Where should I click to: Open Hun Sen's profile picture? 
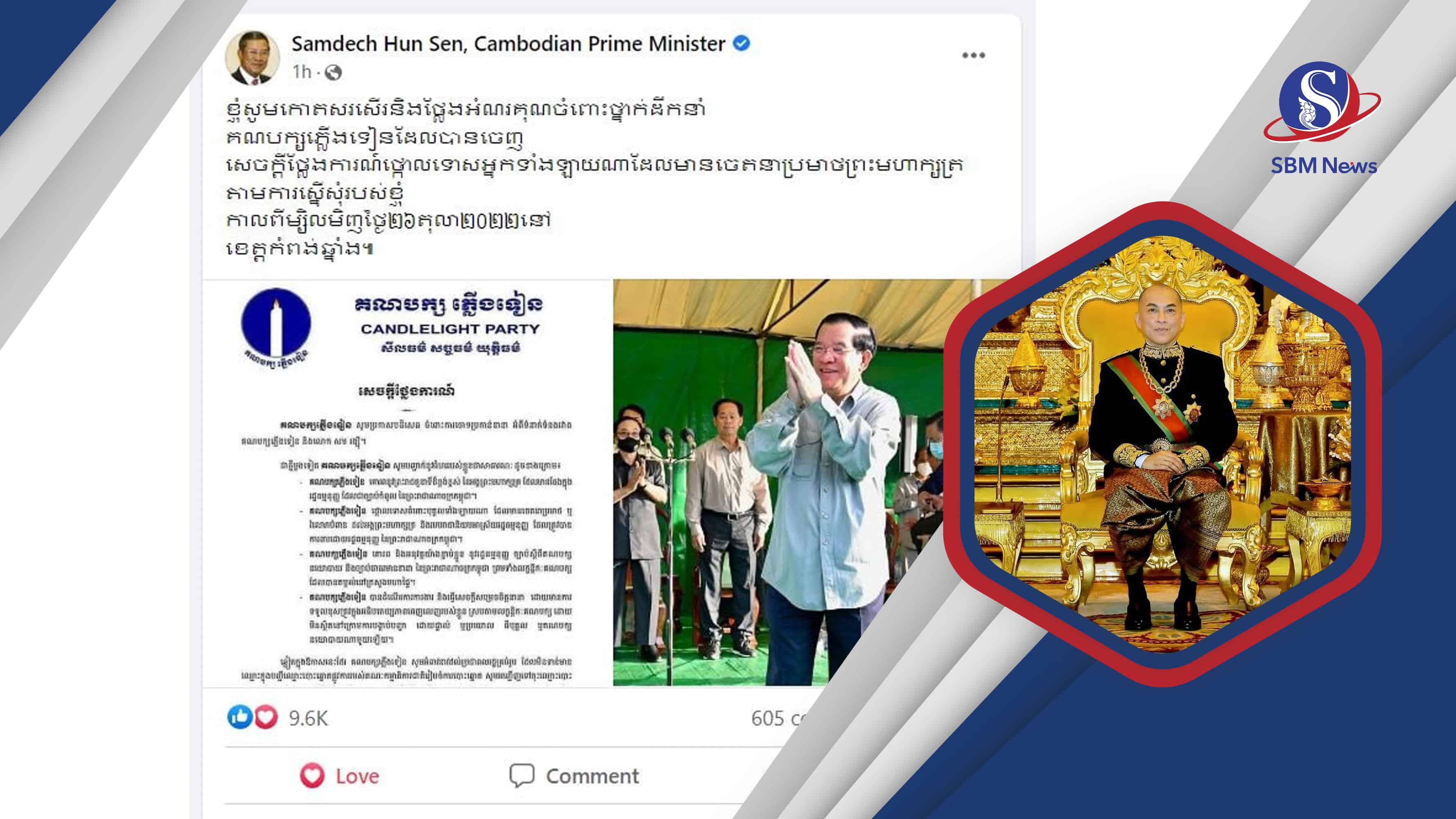[x=252, y=58]
